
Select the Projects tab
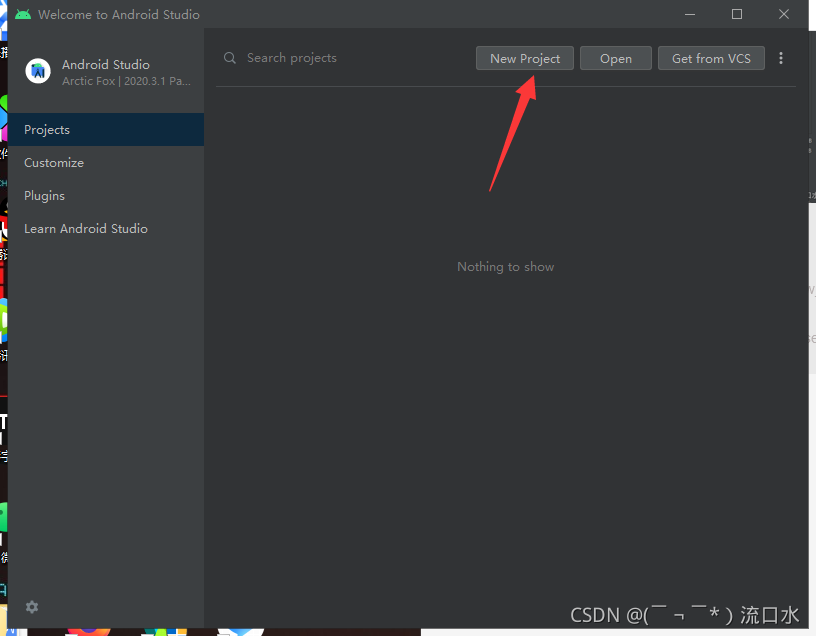point(106,130)
